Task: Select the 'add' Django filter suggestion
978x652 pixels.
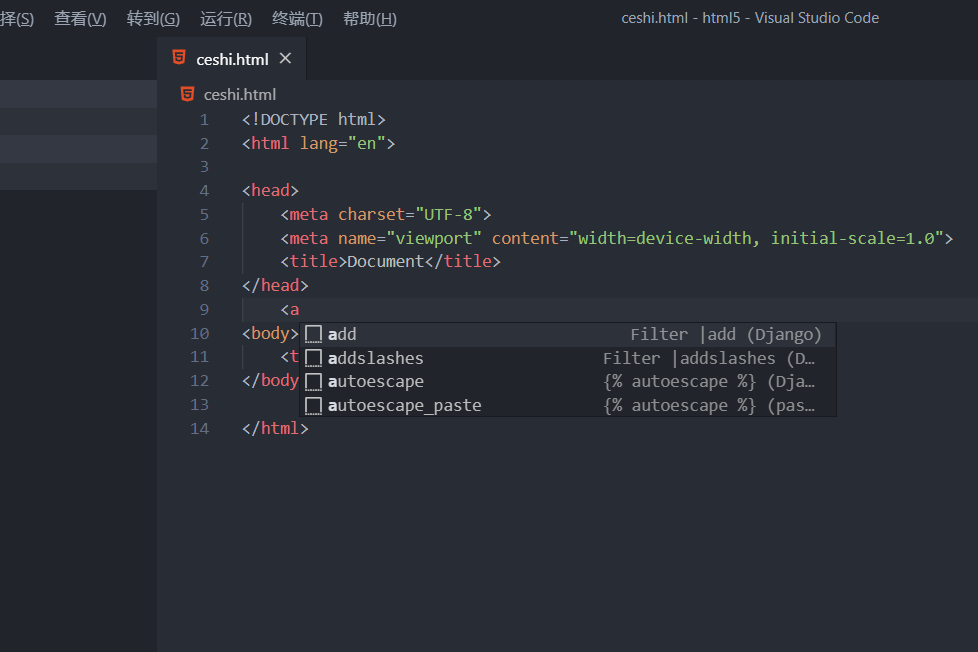Action: pos(568,334)
